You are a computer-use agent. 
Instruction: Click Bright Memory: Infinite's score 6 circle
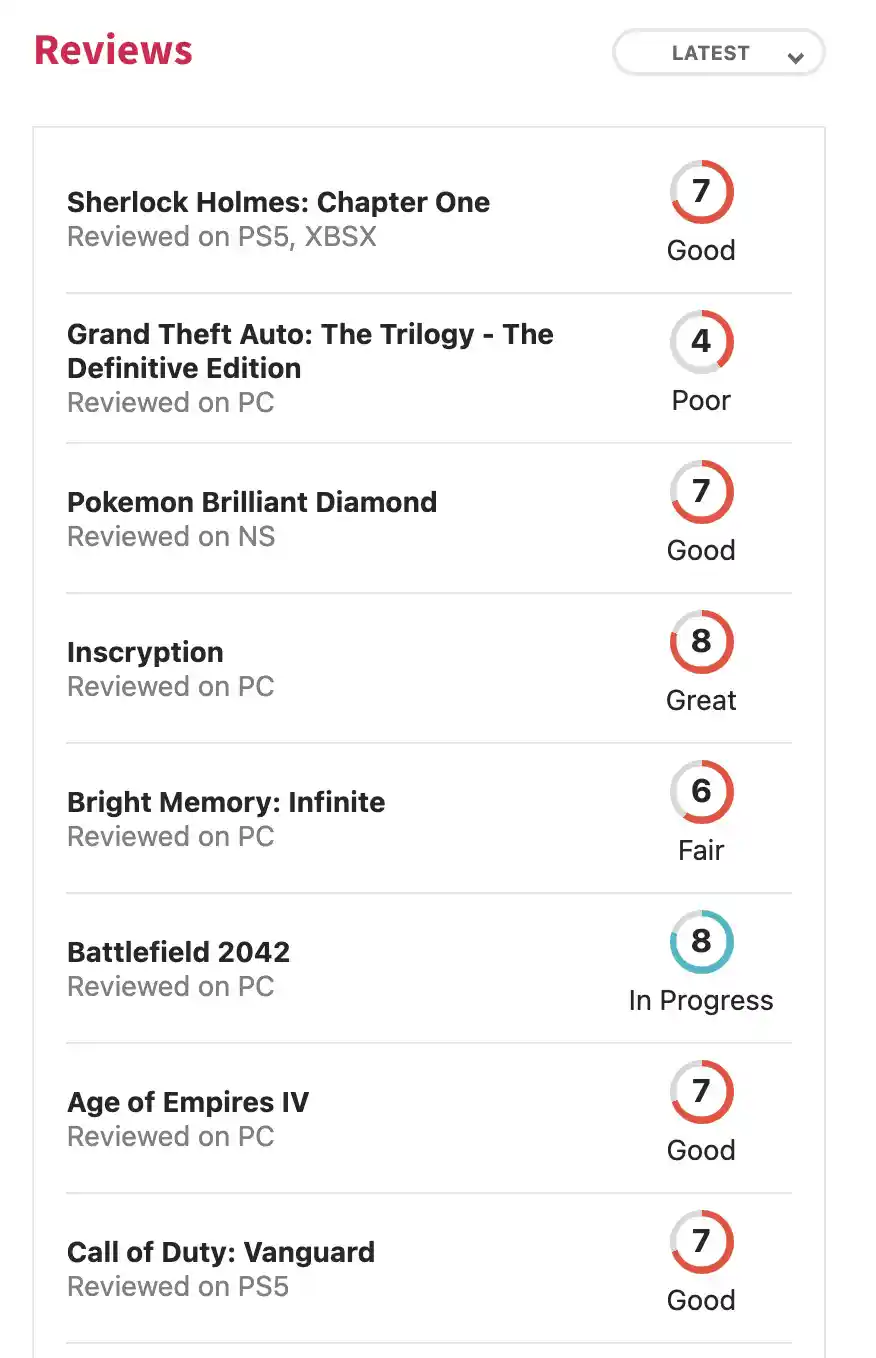701,792
